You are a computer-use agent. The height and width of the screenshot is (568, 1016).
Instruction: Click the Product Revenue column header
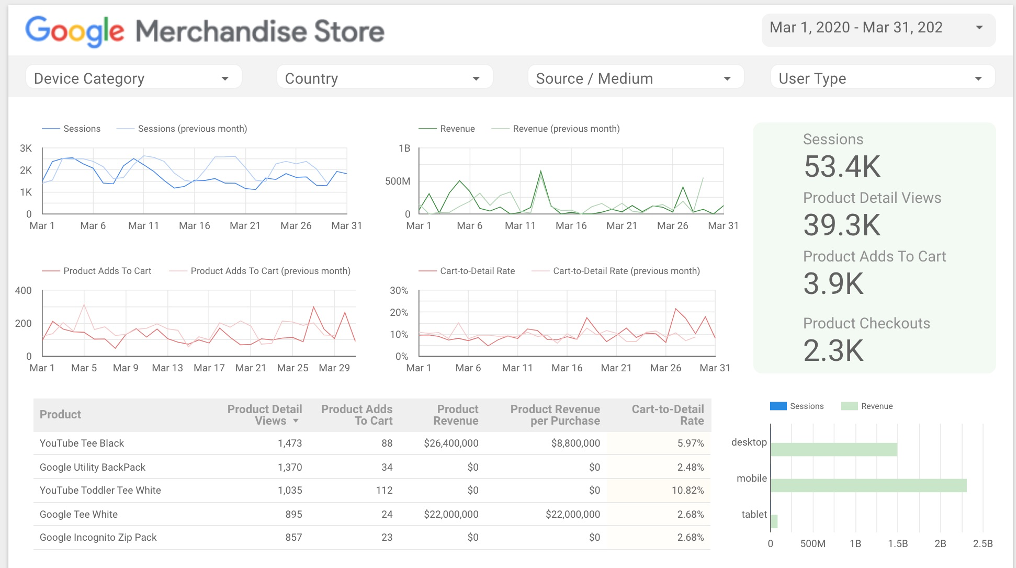457,415
